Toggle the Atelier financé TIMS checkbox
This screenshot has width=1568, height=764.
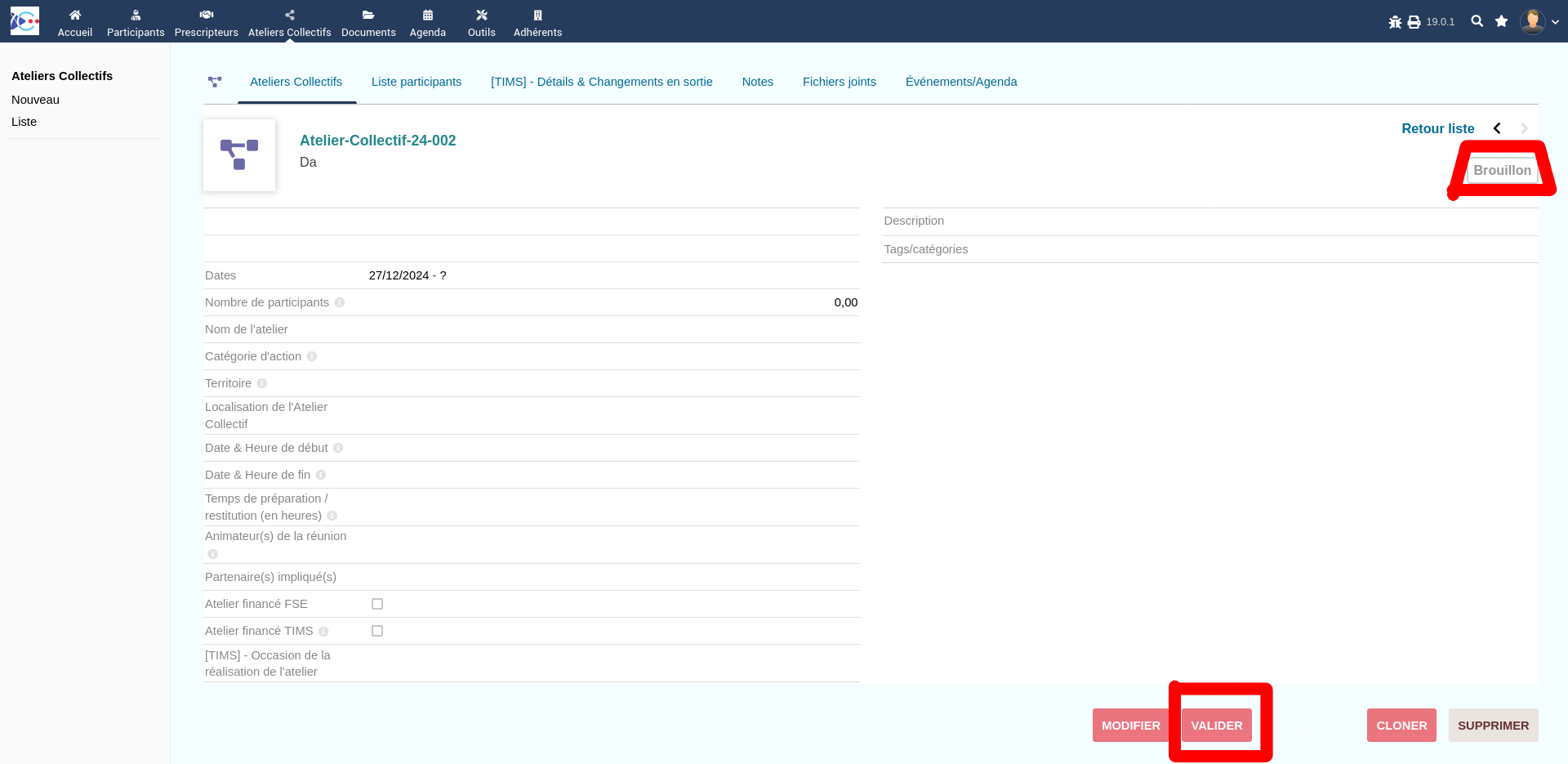[x=377, y=631]
